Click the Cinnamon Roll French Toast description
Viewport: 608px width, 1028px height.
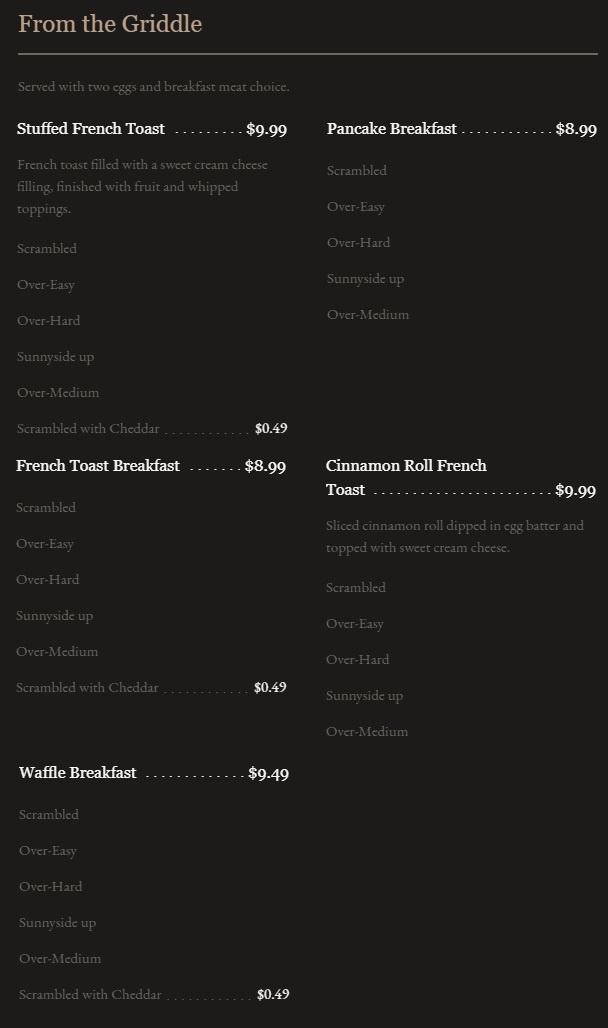[x=454, y=537]
